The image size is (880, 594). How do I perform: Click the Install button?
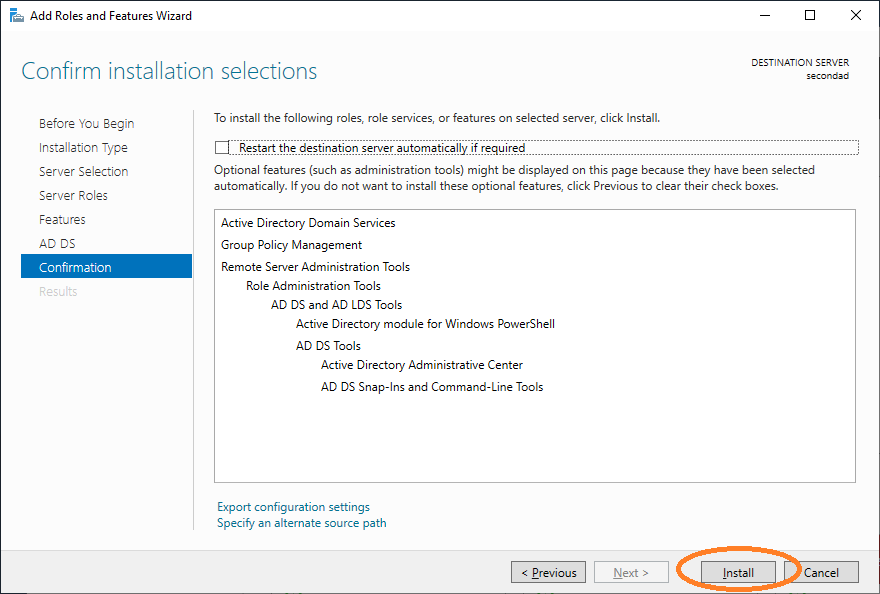tap(738, 573)
